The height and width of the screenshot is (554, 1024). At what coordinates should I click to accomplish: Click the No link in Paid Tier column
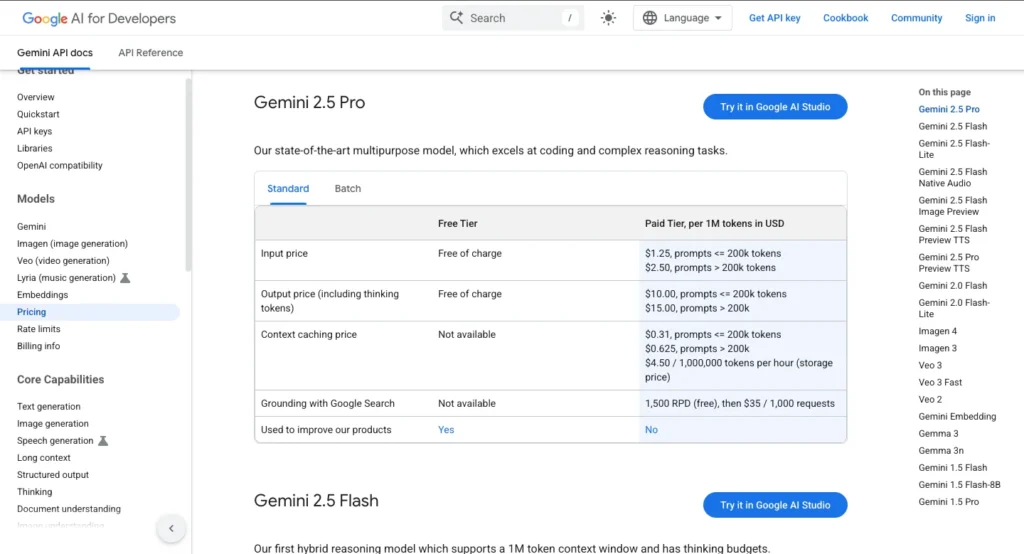[651, 429]
